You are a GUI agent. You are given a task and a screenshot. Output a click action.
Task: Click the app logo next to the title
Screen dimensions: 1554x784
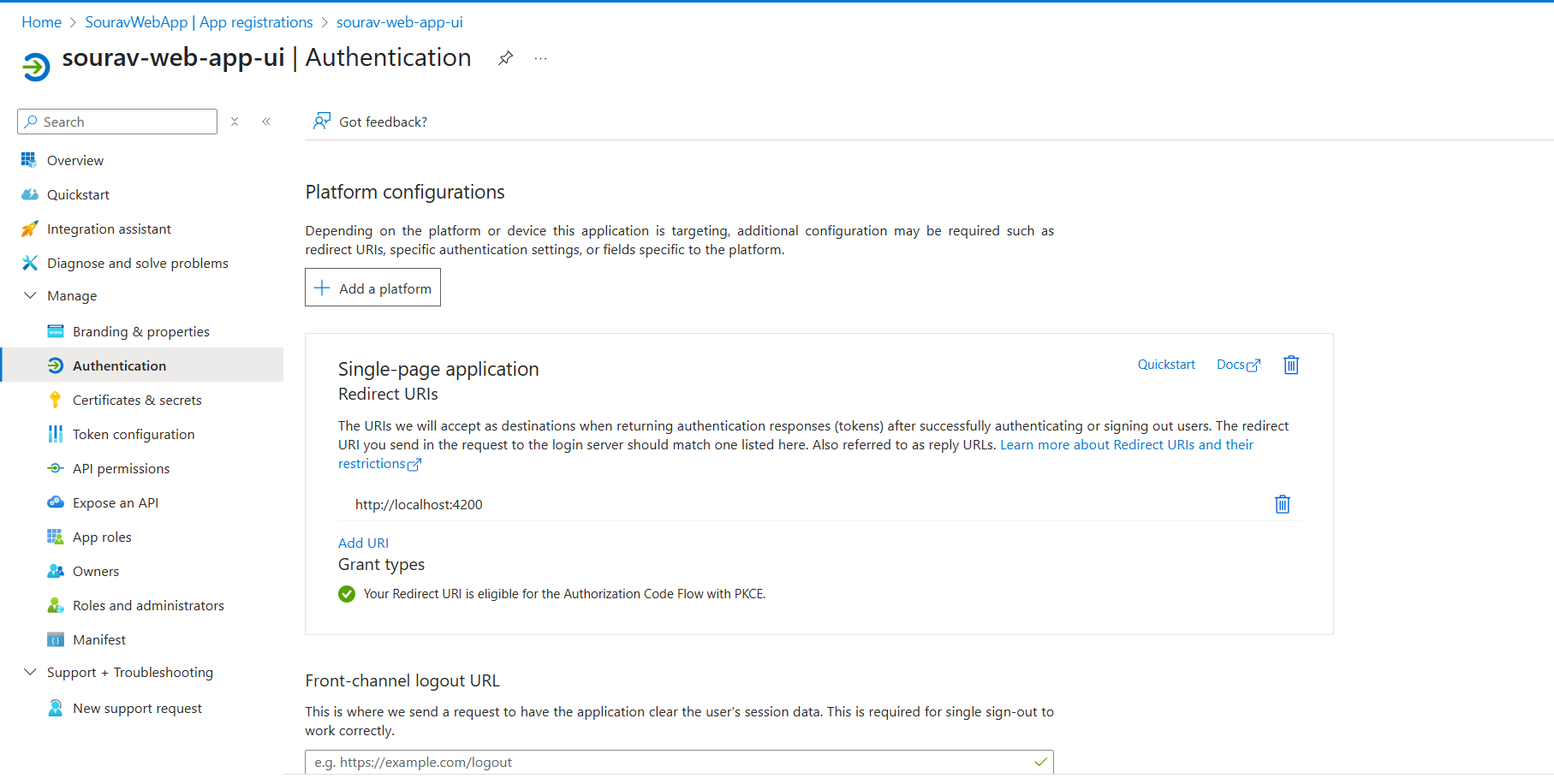point(36,66)
